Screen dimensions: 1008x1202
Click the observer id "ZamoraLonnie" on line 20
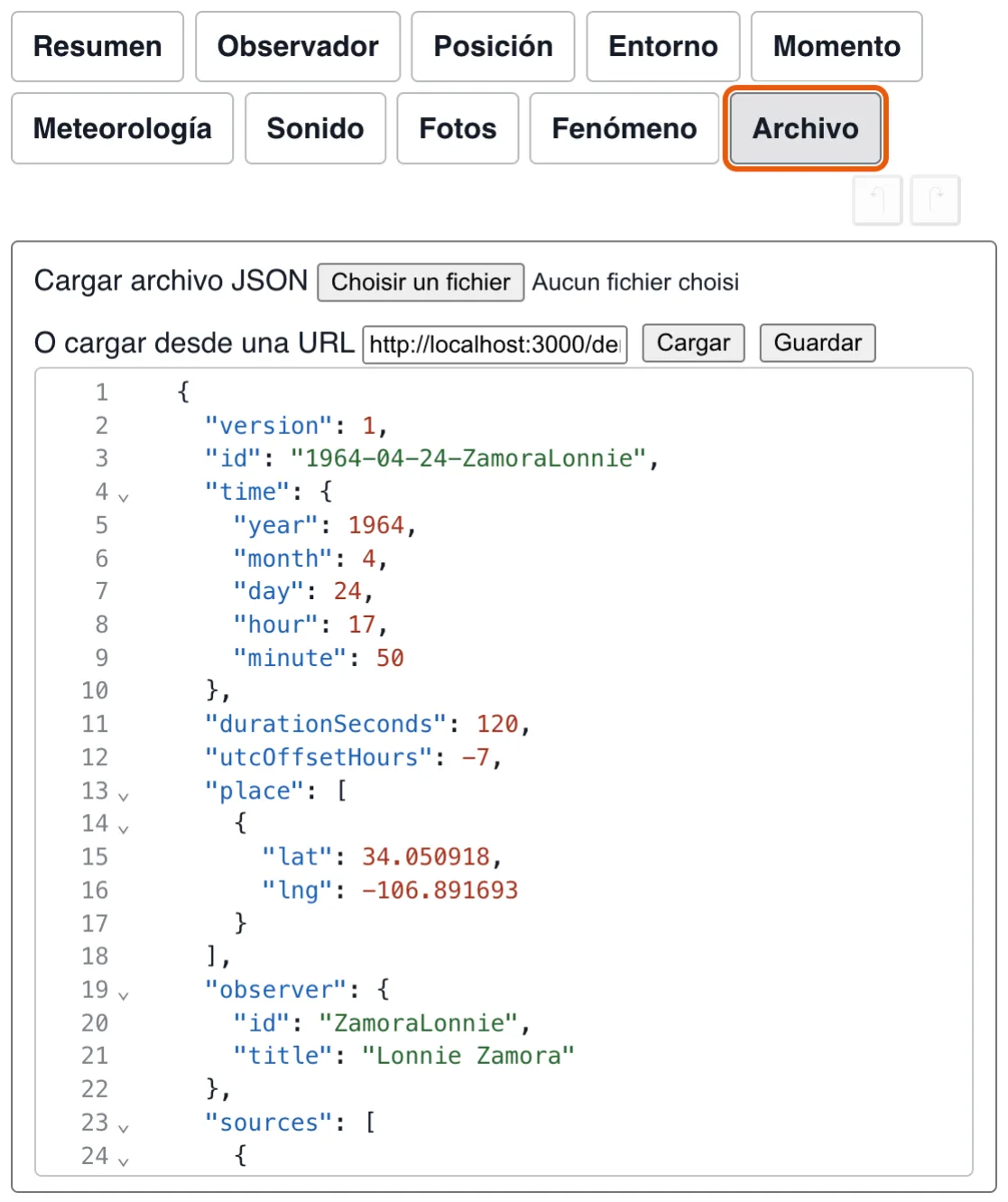[x=419, y=1022]
